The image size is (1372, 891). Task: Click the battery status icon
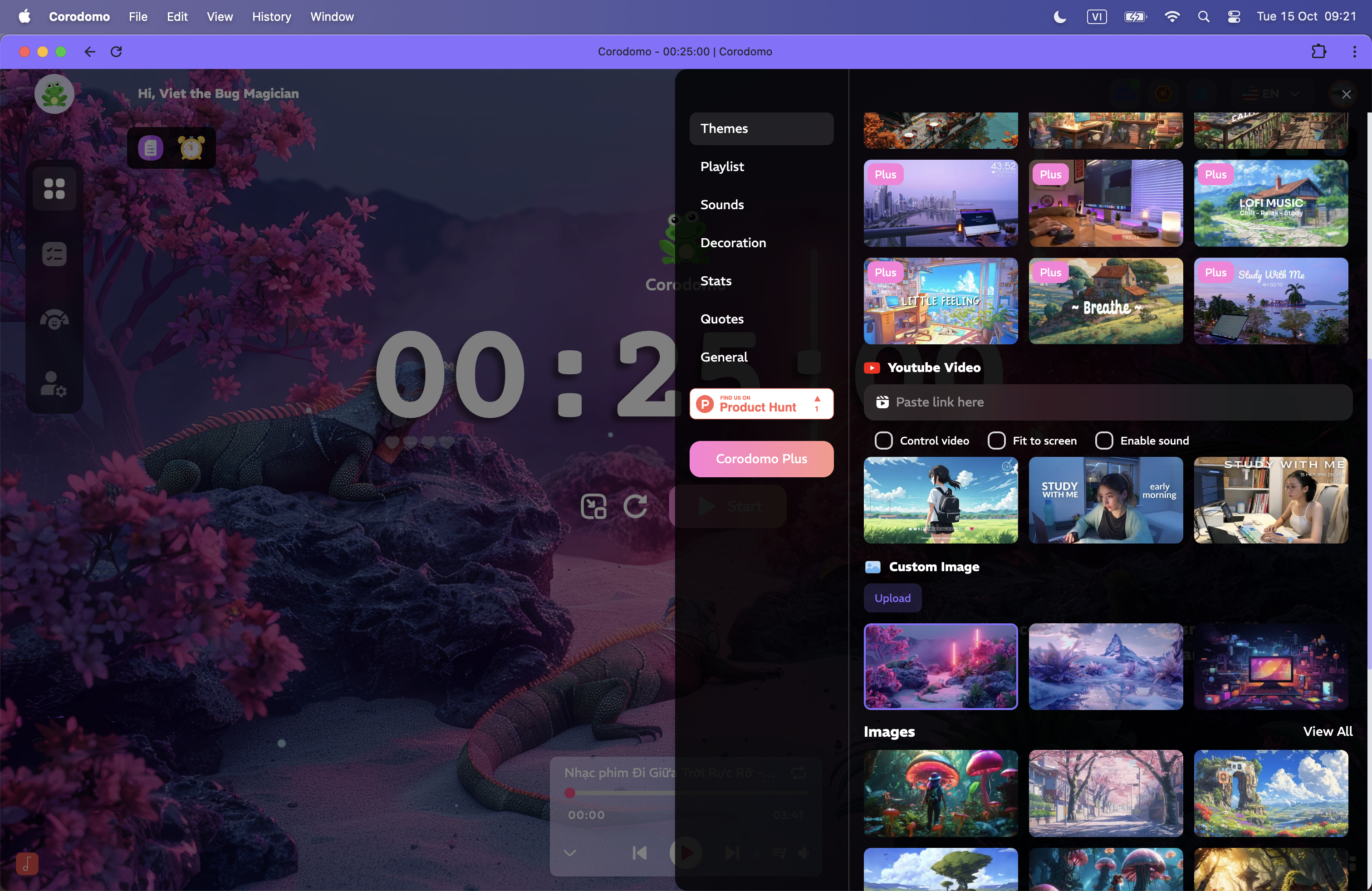1135,17
